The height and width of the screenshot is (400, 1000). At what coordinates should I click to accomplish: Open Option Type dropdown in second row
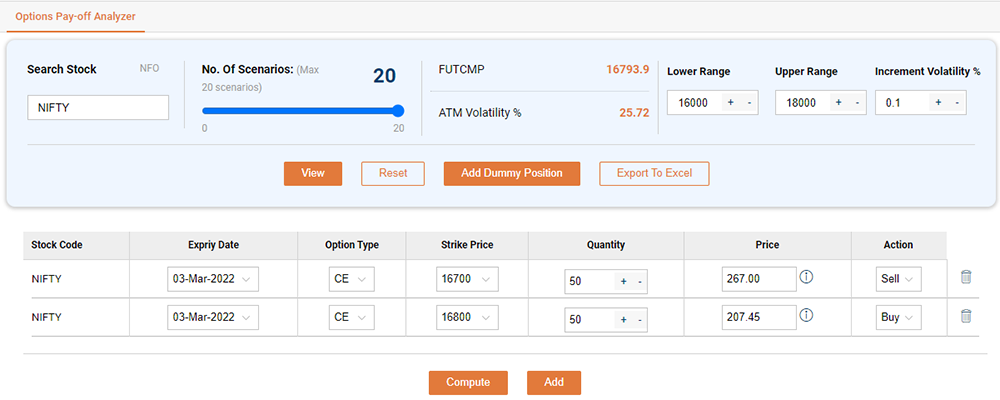351,317
